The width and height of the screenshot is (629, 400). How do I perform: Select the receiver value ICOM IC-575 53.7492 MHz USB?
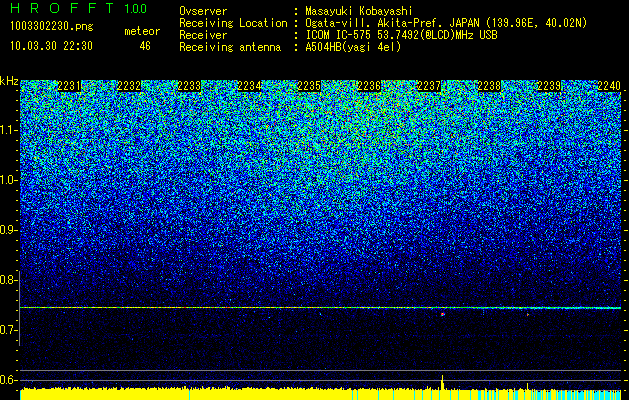(401, 35)
